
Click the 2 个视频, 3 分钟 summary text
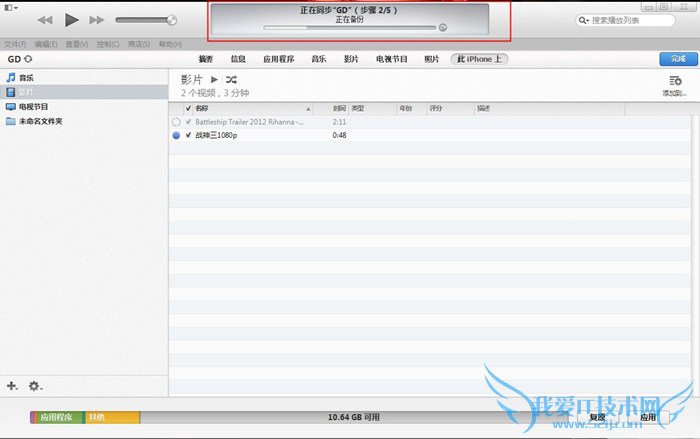[x=215, y=93]
